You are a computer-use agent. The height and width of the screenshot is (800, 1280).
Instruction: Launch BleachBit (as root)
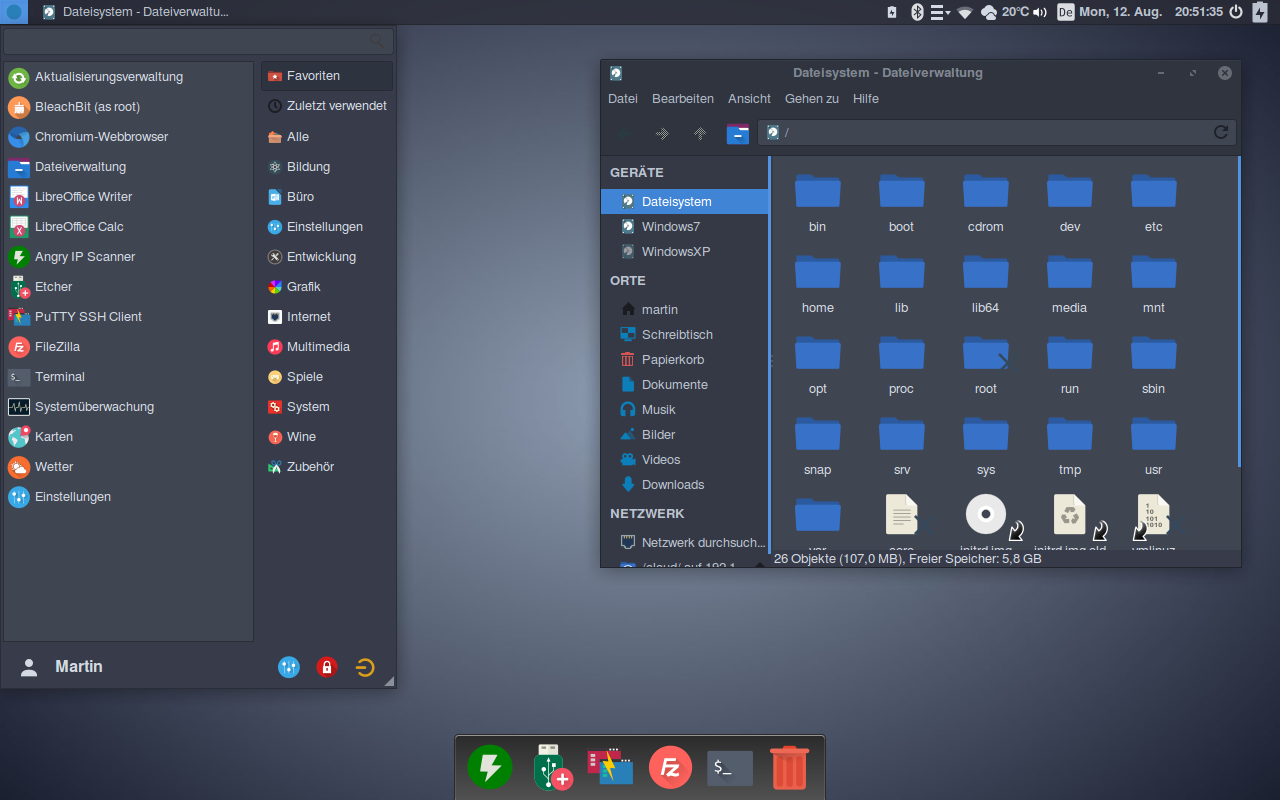(129, 107)
